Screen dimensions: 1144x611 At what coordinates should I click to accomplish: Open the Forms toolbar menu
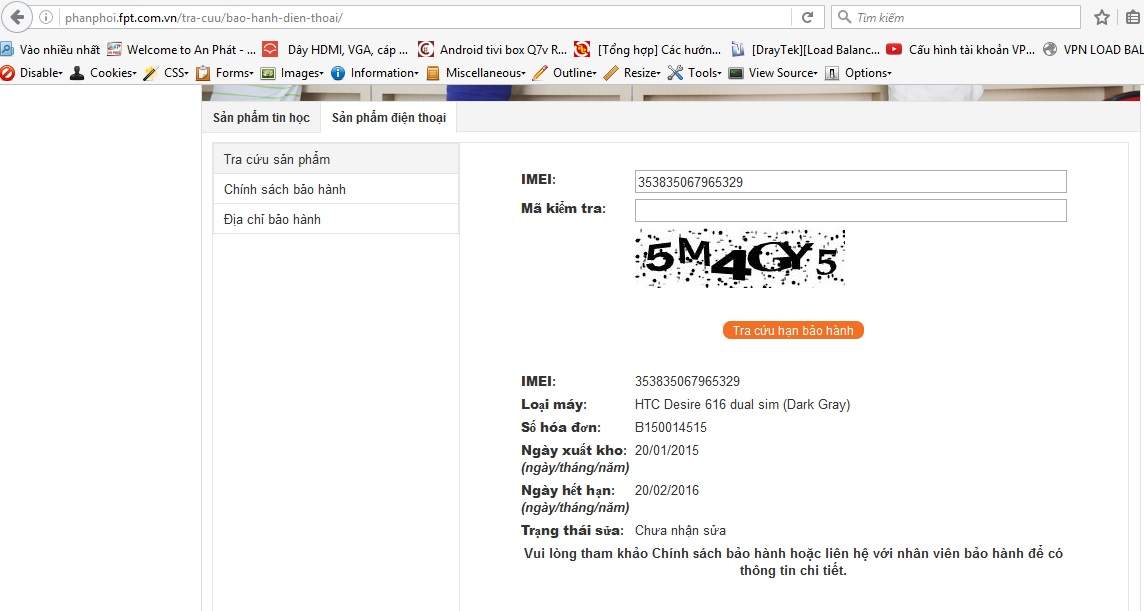225,73
